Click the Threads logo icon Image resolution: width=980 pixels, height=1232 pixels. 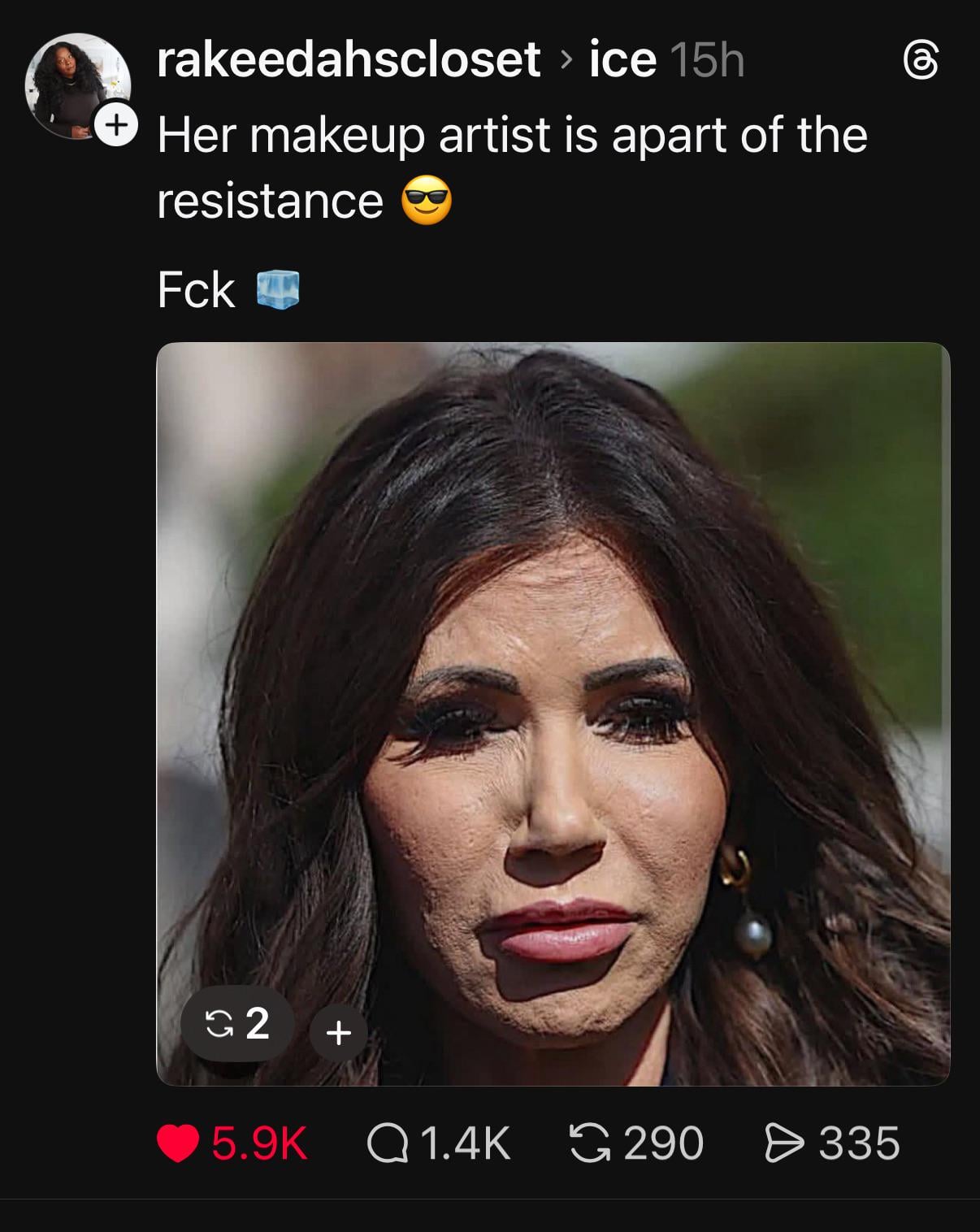[921, 62]
